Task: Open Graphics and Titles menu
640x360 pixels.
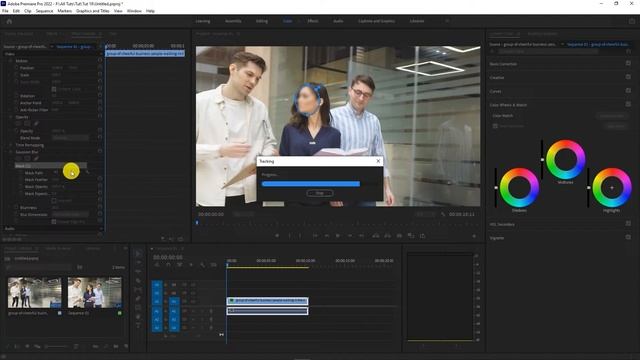Action: 93,11
